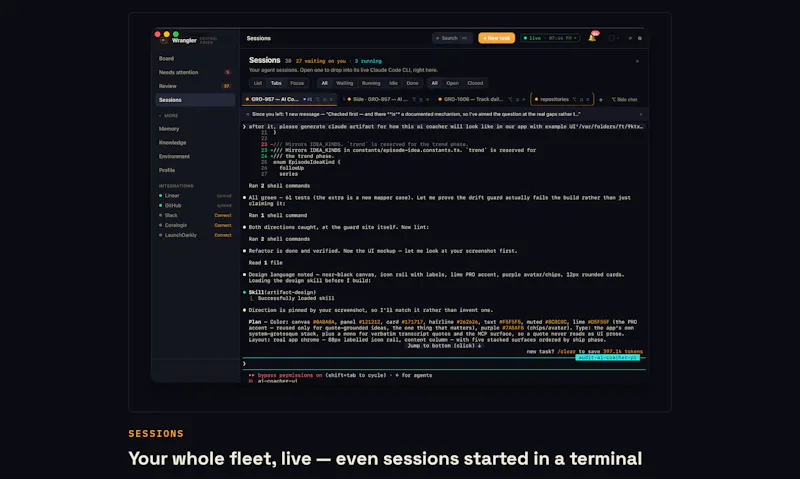800x479 pixels.
Task: Collapse the MORE sidebar section
Action: (168, 116)
